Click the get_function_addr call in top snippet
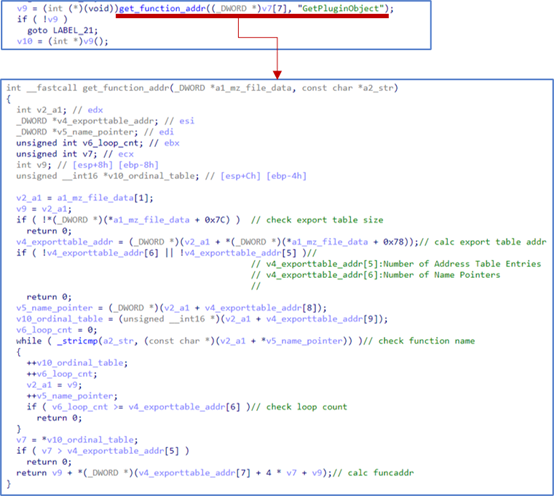This screenshot has height=496, width=554. [163, 8]
